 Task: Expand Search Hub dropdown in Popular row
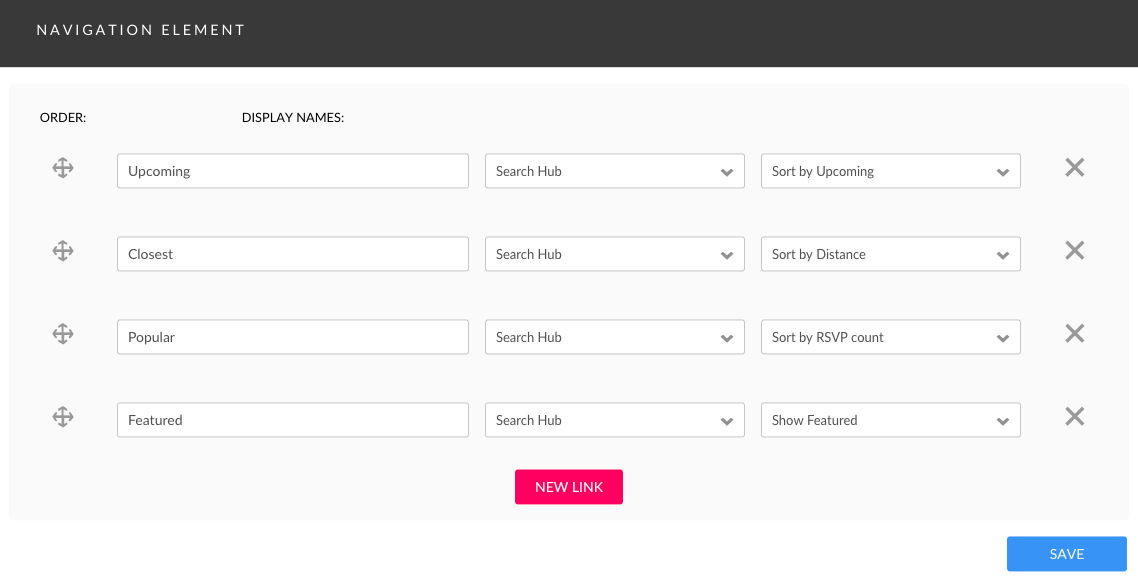point(615,337)
